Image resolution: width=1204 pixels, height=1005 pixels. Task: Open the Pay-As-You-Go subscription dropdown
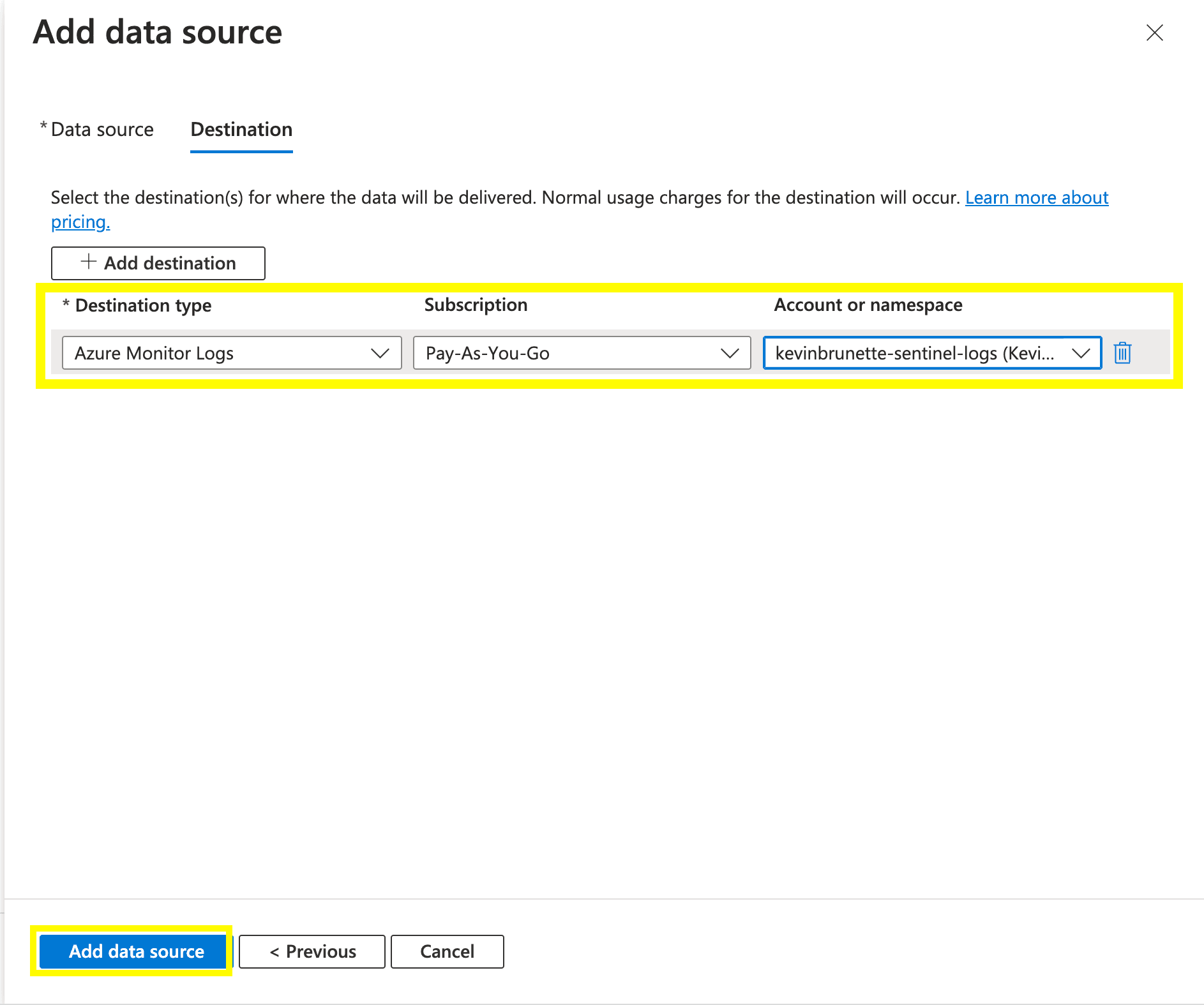tap(568, 353)
